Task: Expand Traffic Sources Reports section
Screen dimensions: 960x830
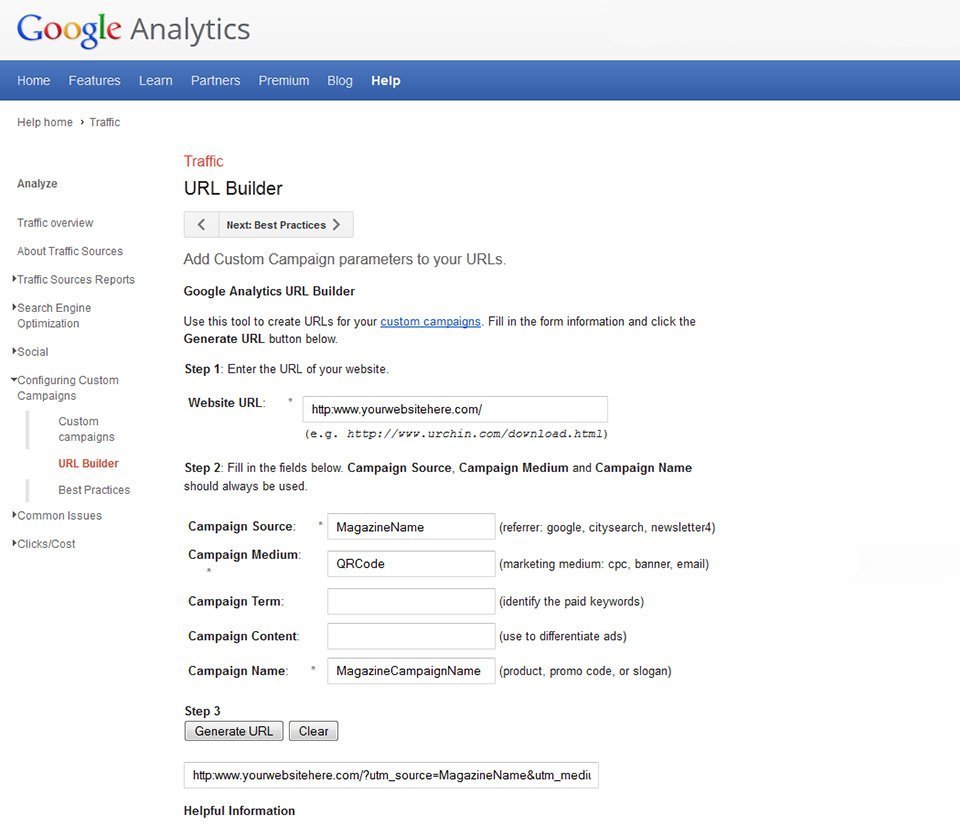Action: pos(75,279)
